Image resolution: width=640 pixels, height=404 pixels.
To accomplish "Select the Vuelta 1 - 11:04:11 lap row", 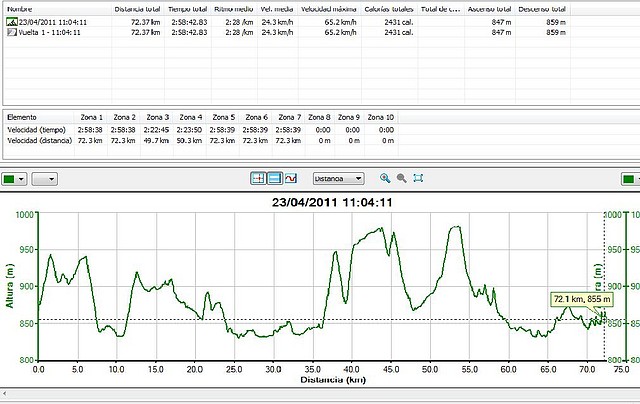I will click(x=287, y=32).
